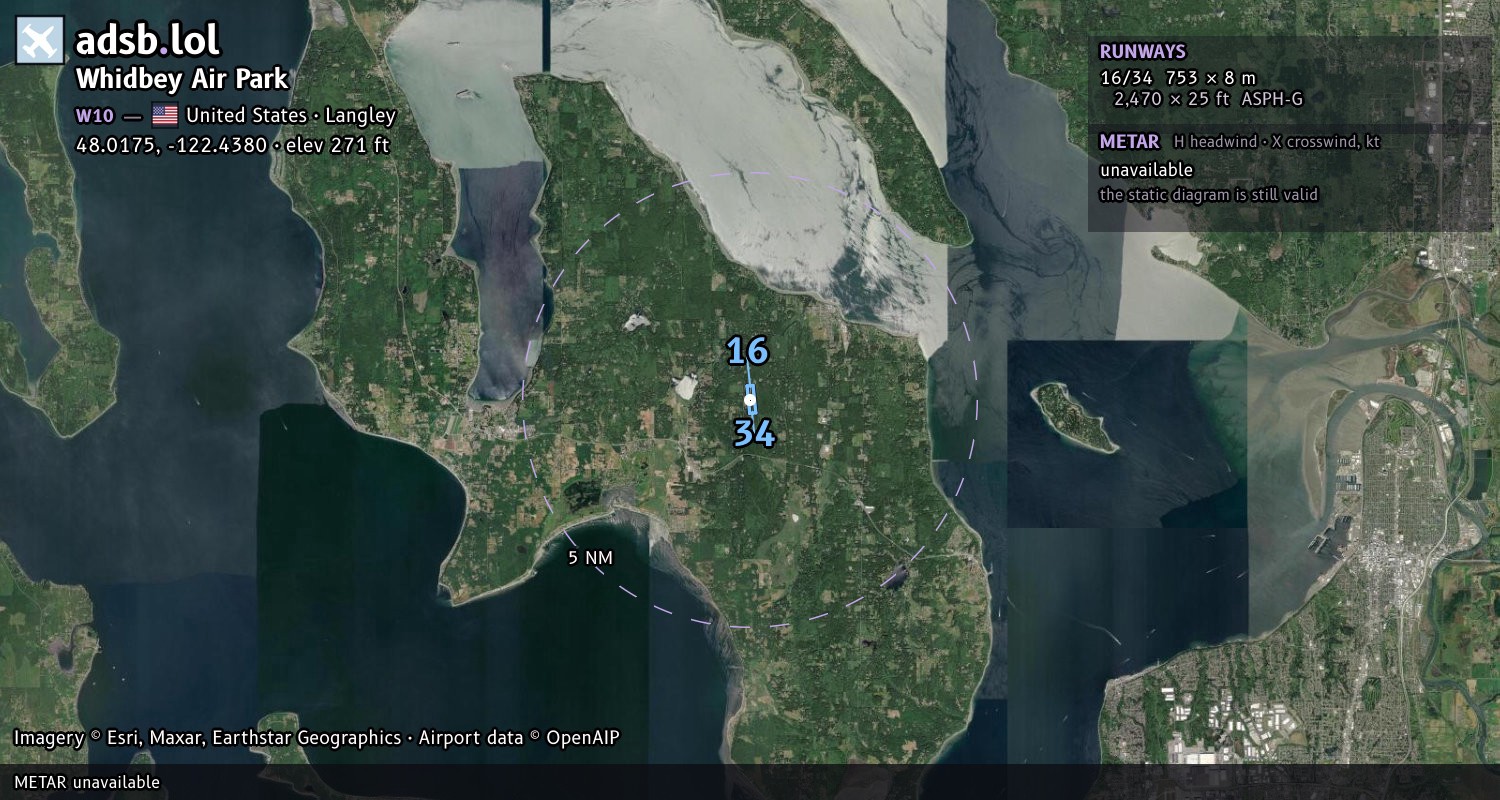This screenshot has width=1500, height=800.
Task: Click the W10 airport code
Action: [x=95, y=116]
